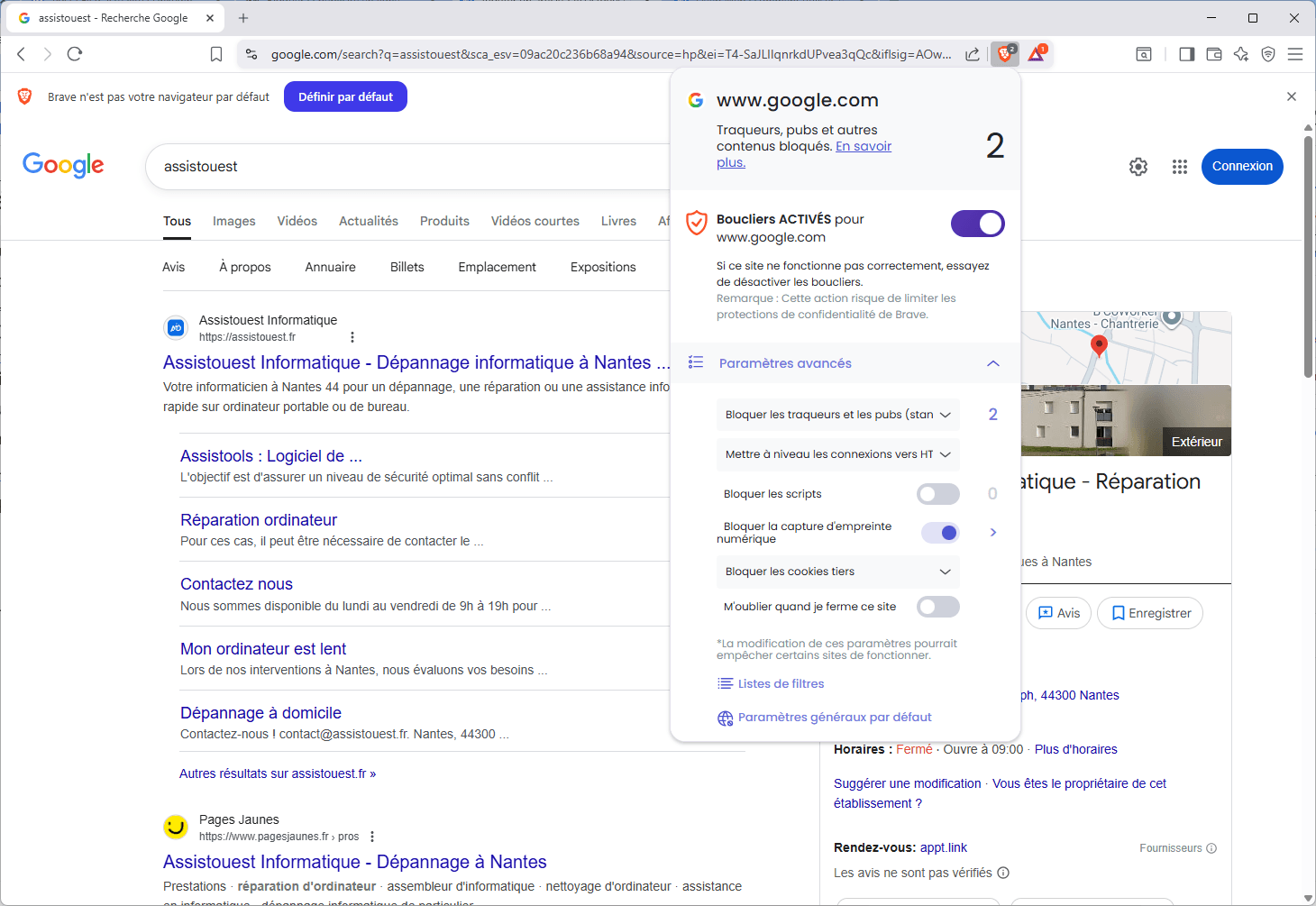Viewport: 1316px width, 906px height.
Task: Enable M'oublier quand je ferme ce site
Action: 938,607
